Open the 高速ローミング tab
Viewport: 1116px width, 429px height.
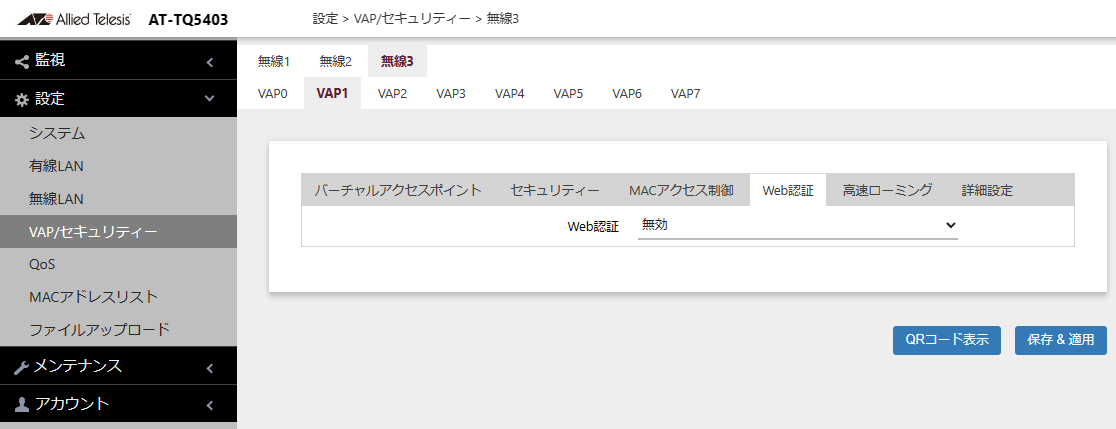tap(888, 190)
